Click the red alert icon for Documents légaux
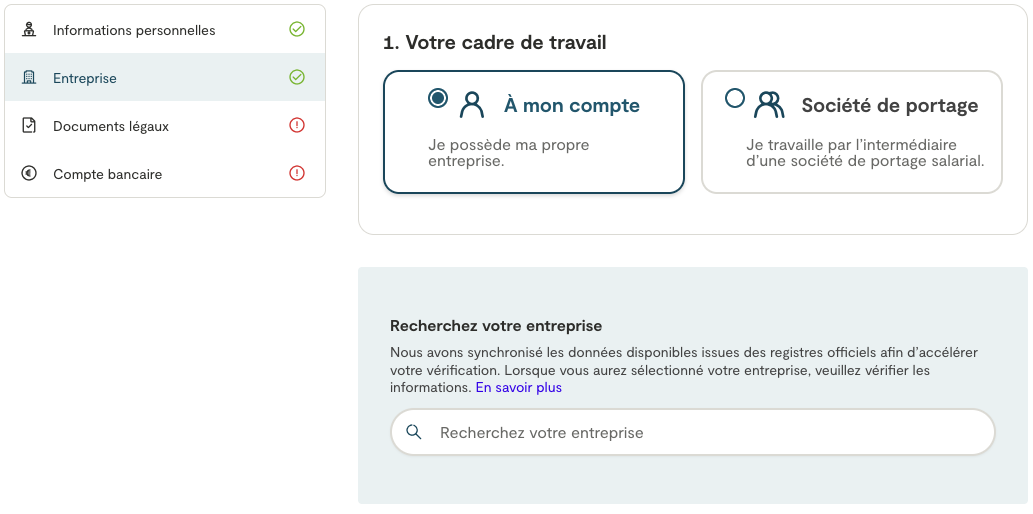Viewport: 1033px width, 514px height. point(297,125)
